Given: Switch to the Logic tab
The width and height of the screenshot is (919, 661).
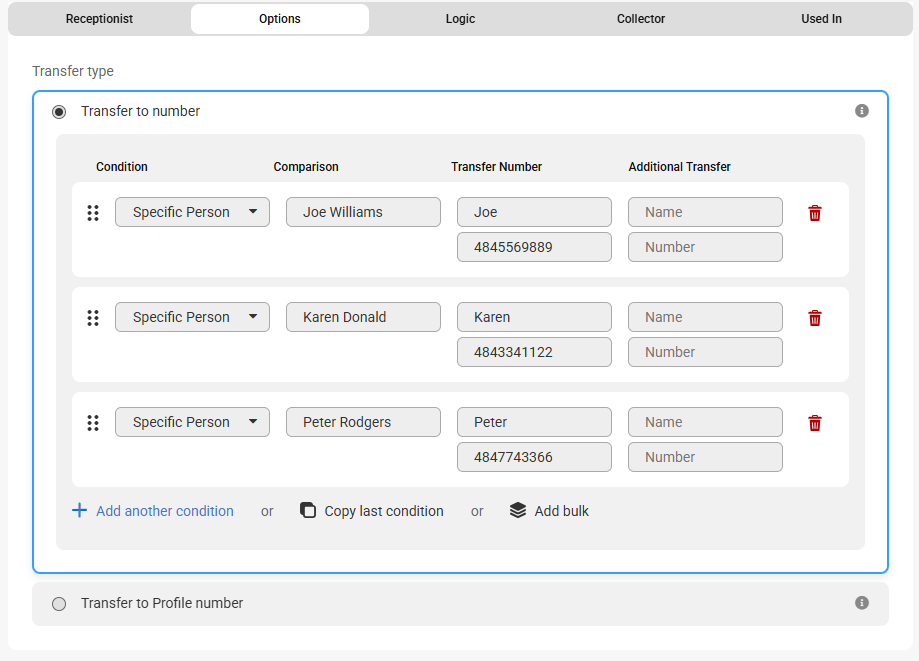Looking at the screenshot, I should (x=460, y=19).
